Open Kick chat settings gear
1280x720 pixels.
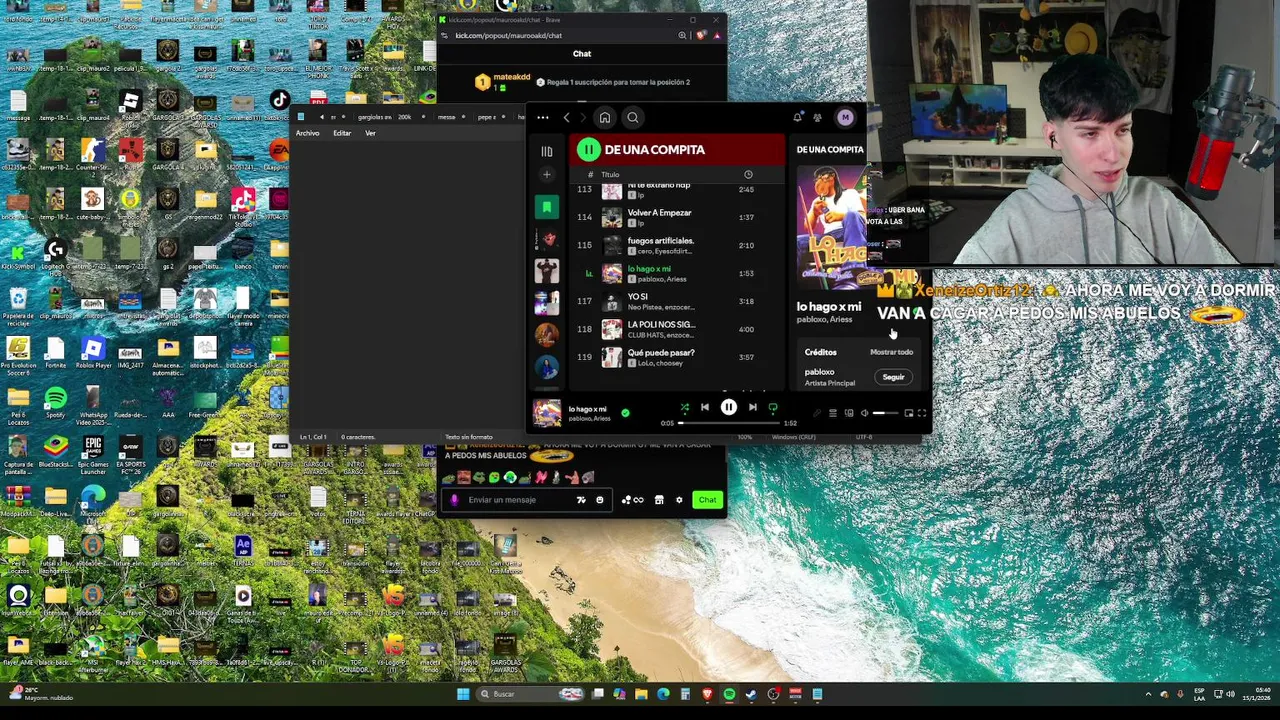pos(679,500)
